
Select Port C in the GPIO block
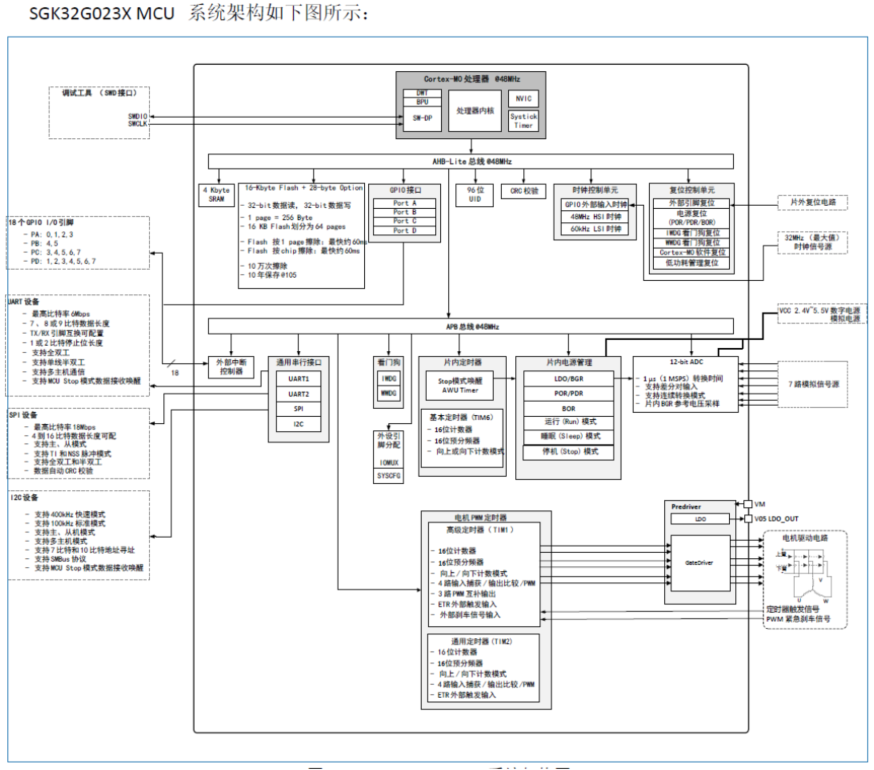[x=405, y=221]
